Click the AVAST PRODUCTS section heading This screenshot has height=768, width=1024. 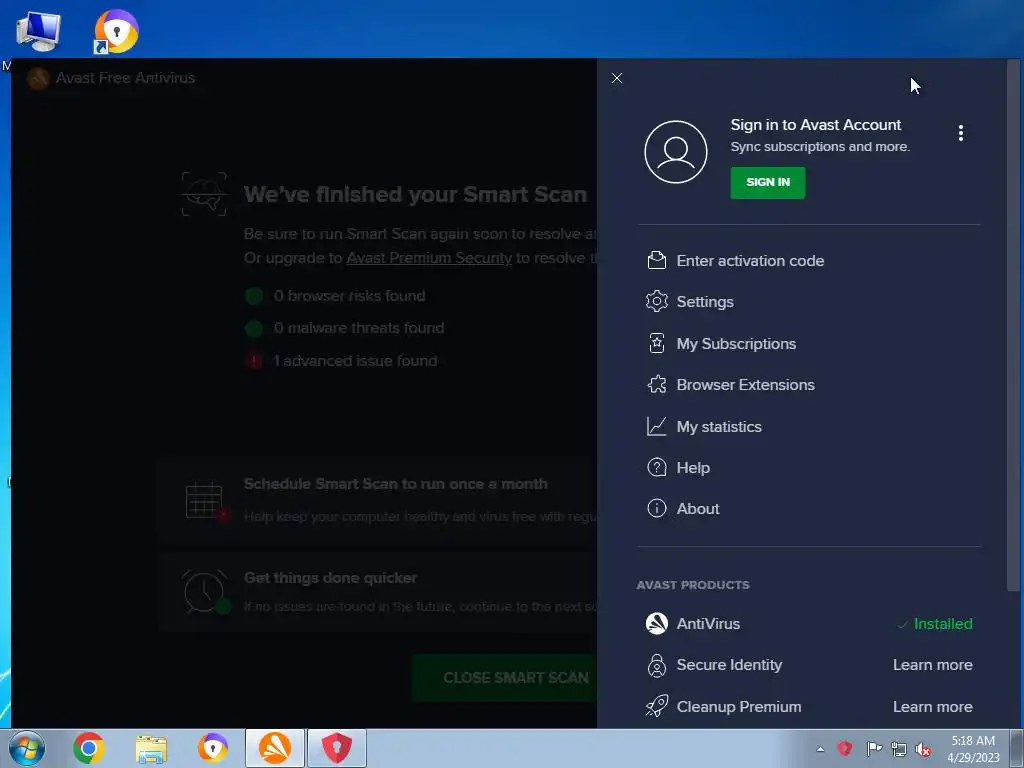693,584
